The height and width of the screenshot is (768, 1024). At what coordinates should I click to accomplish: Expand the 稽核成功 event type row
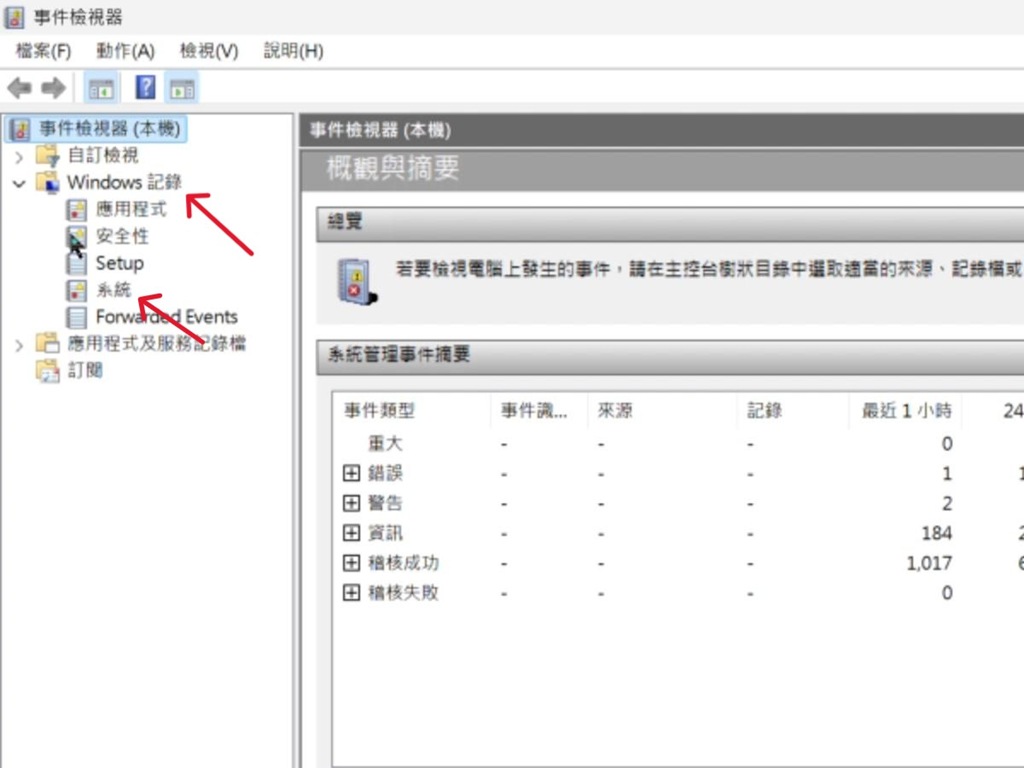pyautogui.click(x=351, y=563)
